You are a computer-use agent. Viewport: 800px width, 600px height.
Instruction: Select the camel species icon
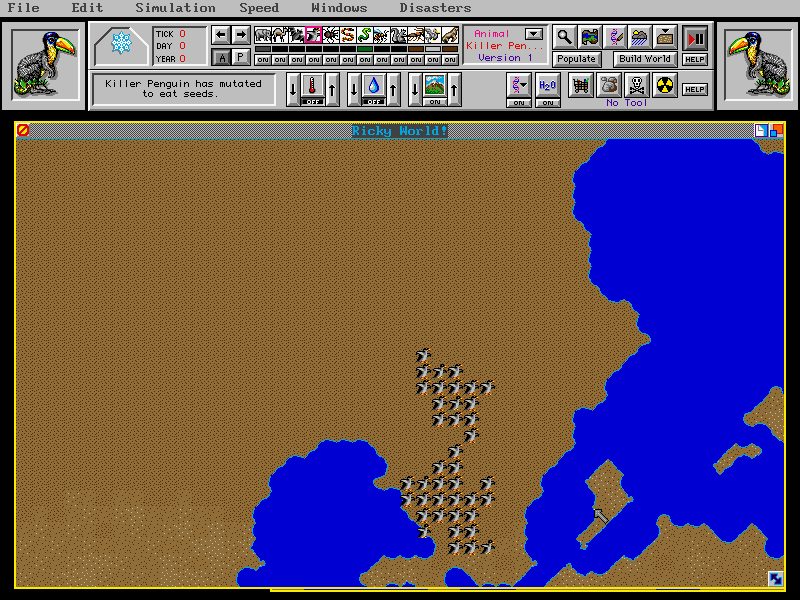(x=280, y=35)
